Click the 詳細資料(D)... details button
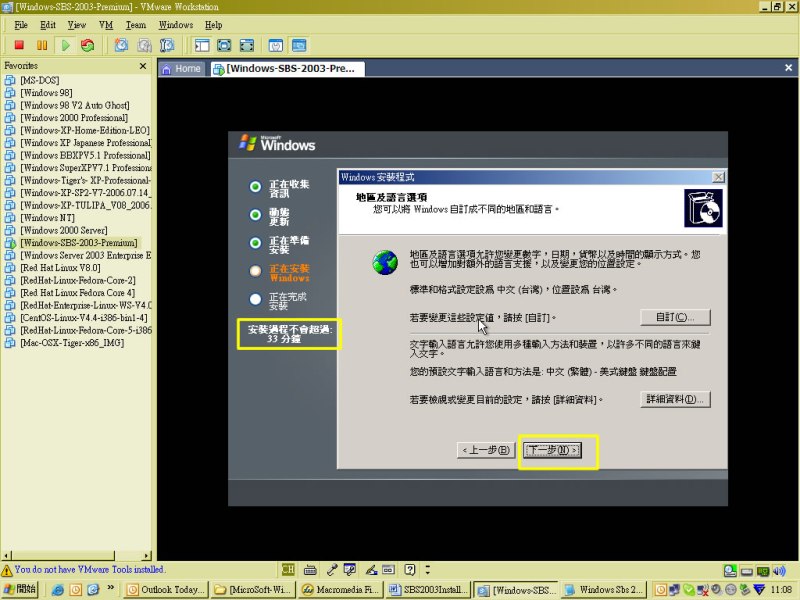The height and width of the screenshot is (600, 800). (675, 399)
